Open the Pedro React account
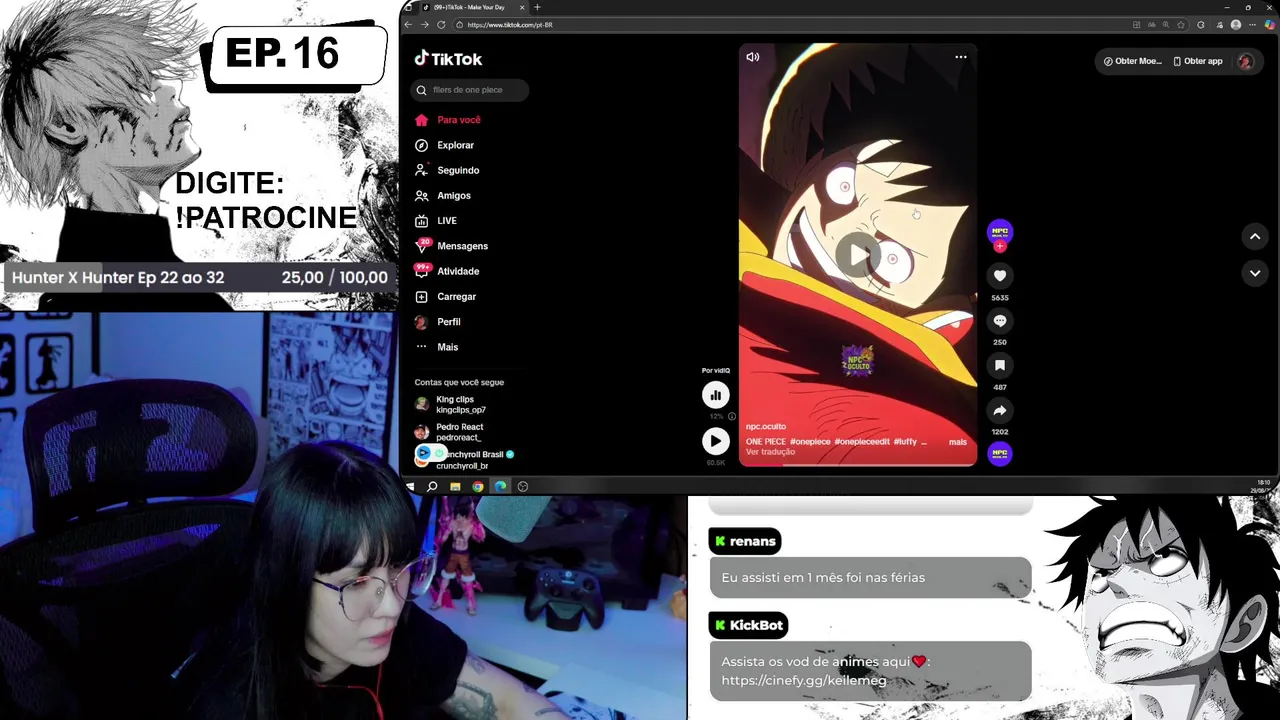Viewport: 1280px width, 720px height. (x=449, y=432)
